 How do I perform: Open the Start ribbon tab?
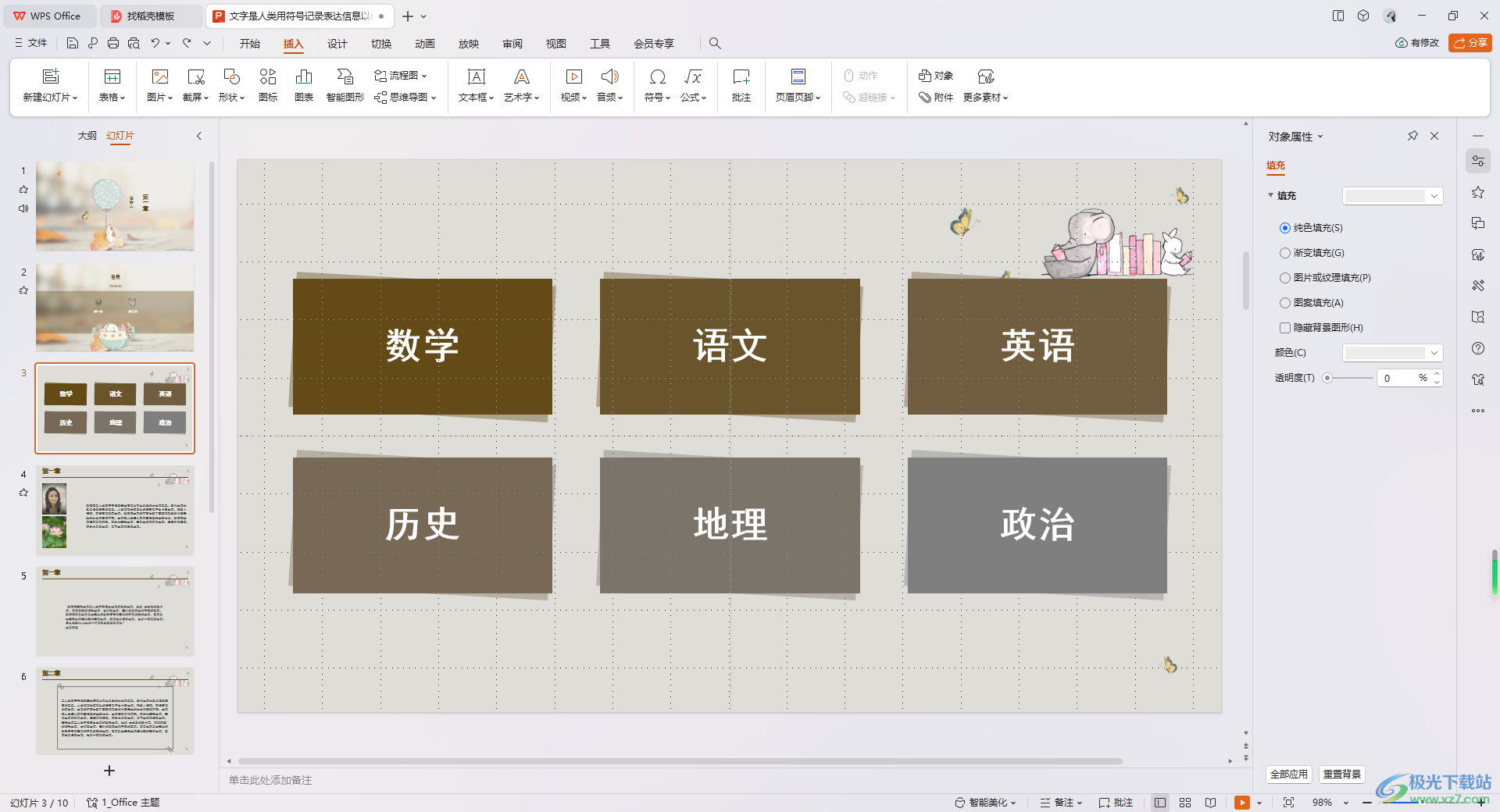point(250,44)
